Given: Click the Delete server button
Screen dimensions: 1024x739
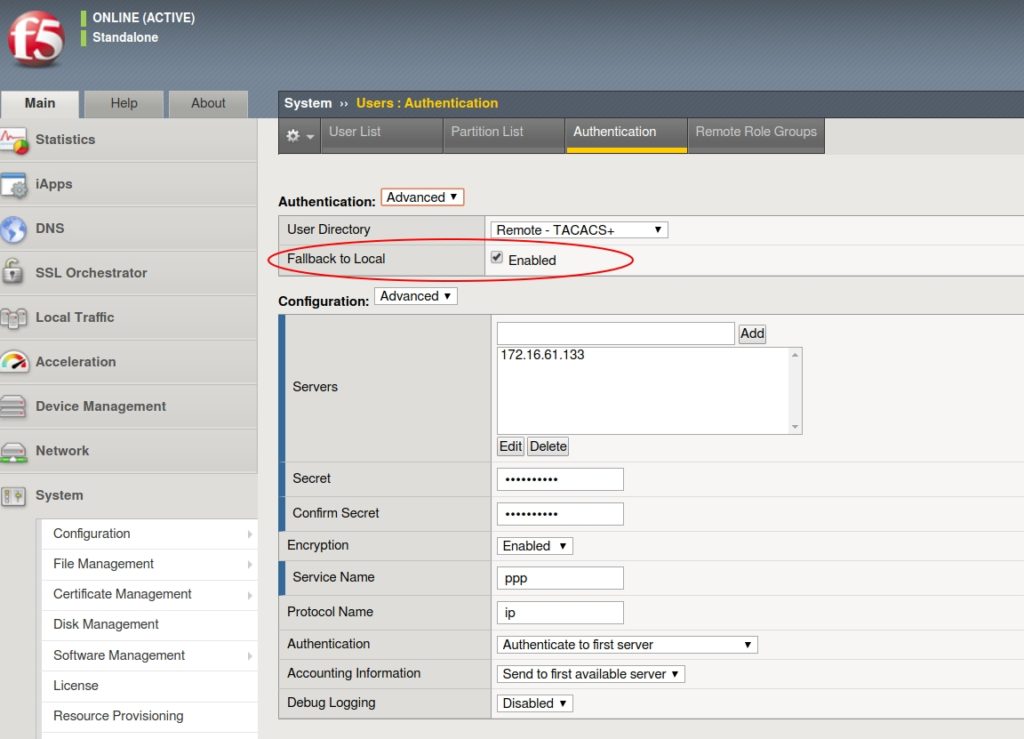Looking at the screenshot, I should pyautogui.click(x=548, y=447).
